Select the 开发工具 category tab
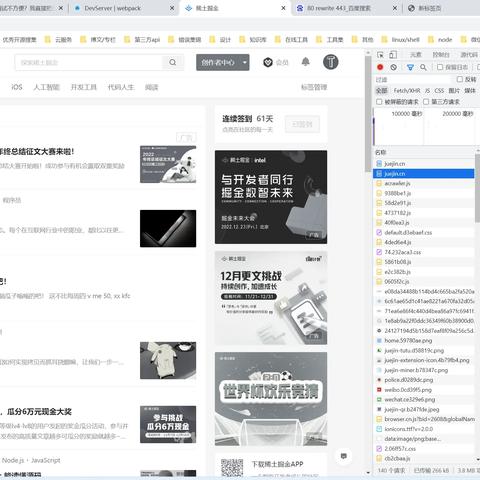Image resolution: width=480 pixels, height=480 pixels. [84, 87]
